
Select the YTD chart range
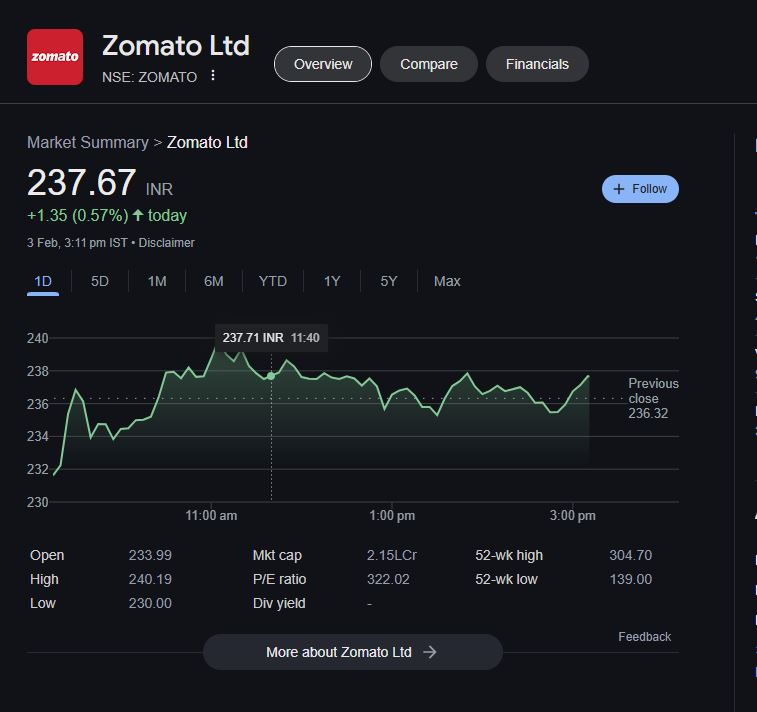[273, 281]
